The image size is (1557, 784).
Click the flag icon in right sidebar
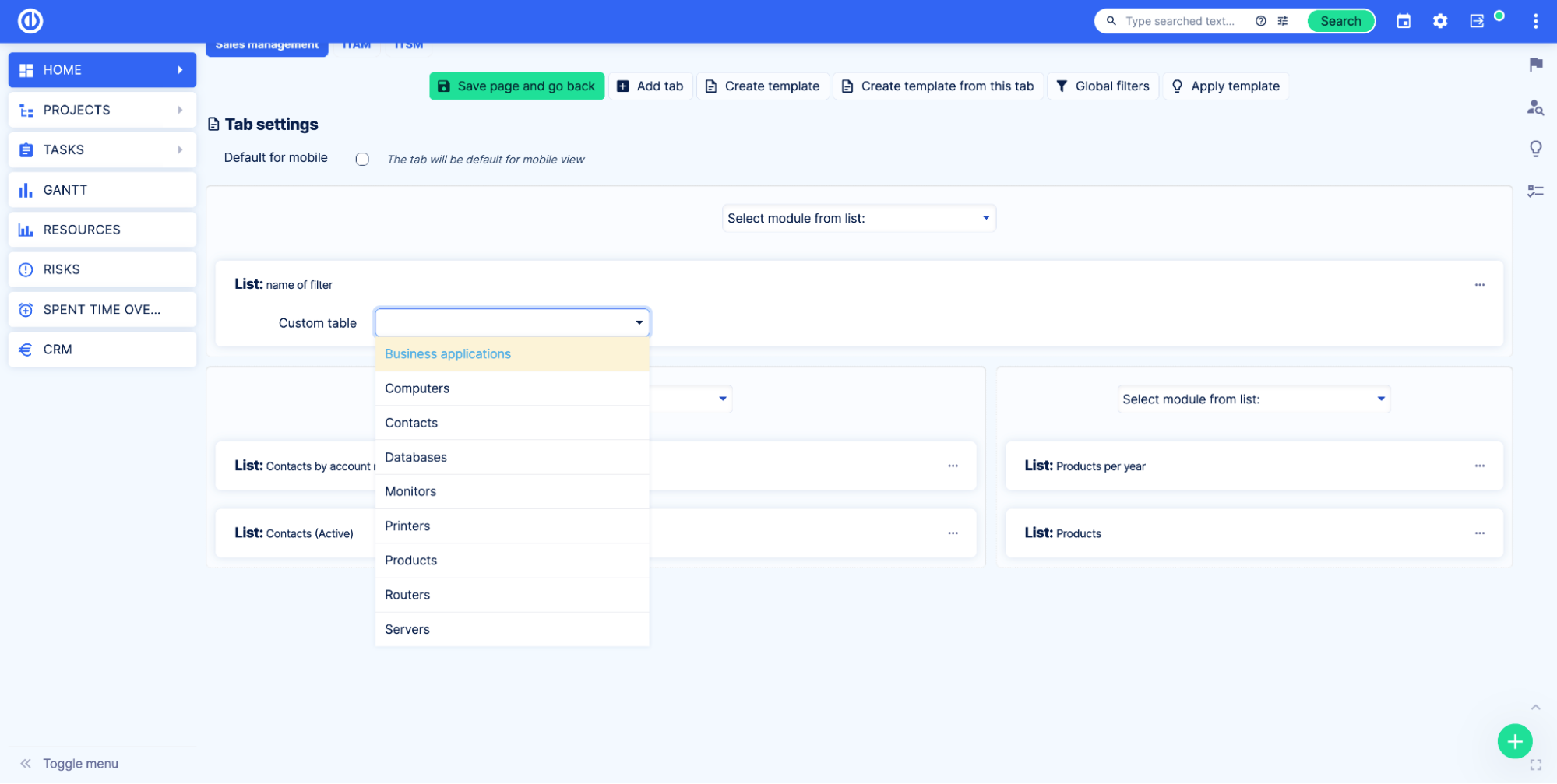[1535, 65]
